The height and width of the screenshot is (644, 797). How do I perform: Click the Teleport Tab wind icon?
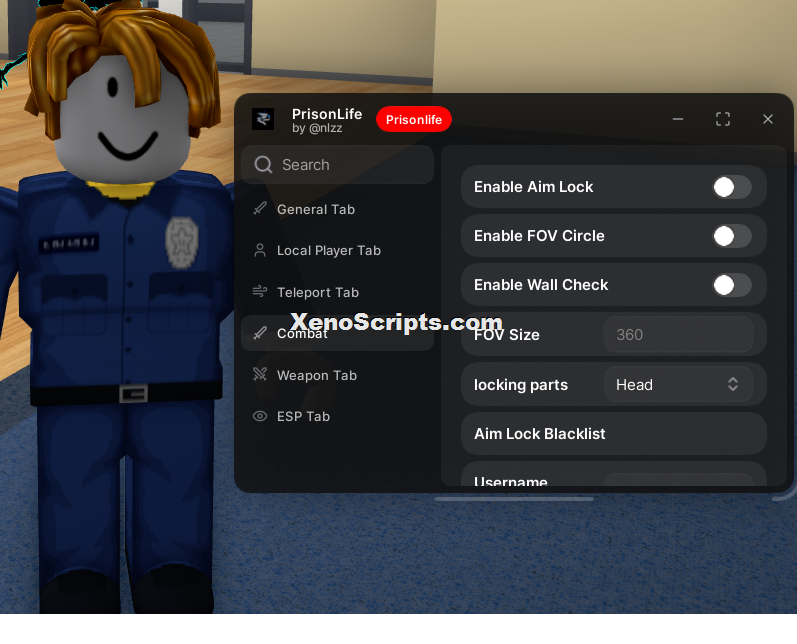point(260,291)
